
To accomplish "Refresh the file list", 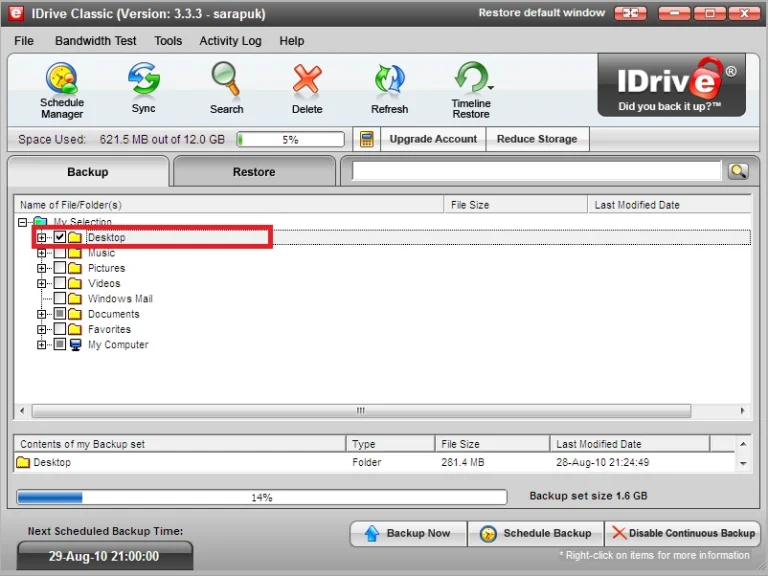I will (x=389, y=89).
